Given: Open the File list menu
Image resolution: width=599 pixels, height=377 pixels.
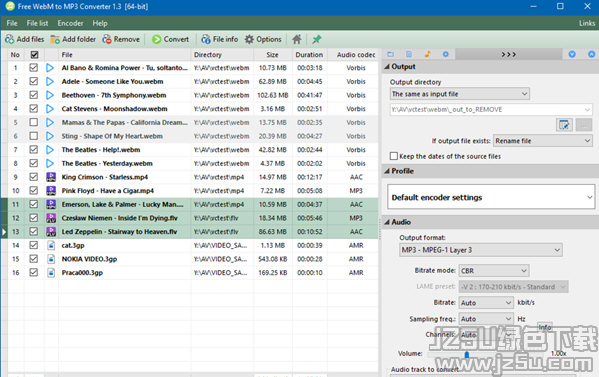Looking at the screenshot, I should 37,23.
